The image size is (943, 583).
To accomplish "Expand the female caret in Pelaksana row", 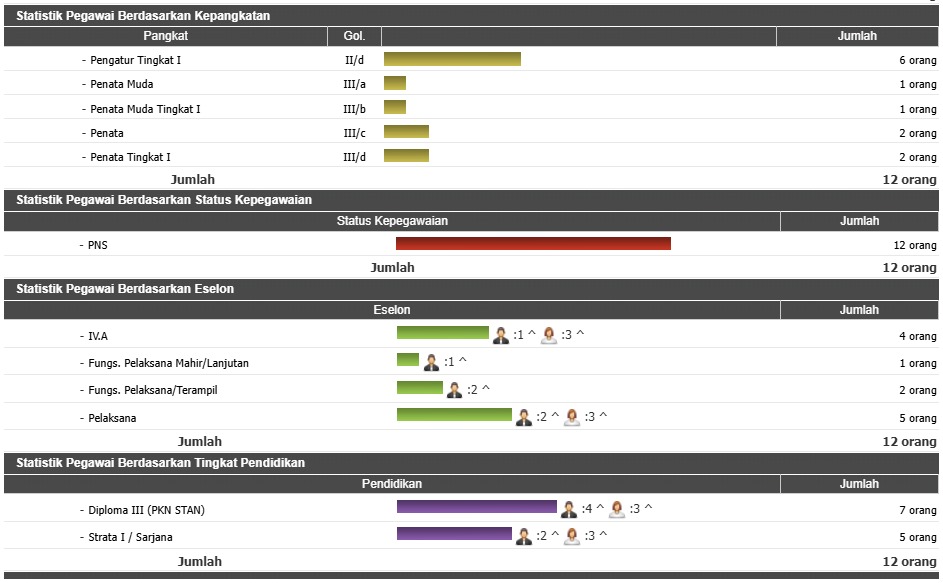I will coord(603,417).
